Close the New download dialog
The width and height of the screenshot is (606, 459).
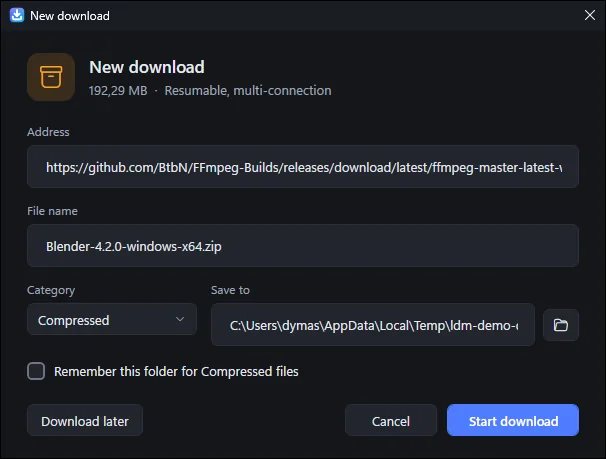(589, 15)
